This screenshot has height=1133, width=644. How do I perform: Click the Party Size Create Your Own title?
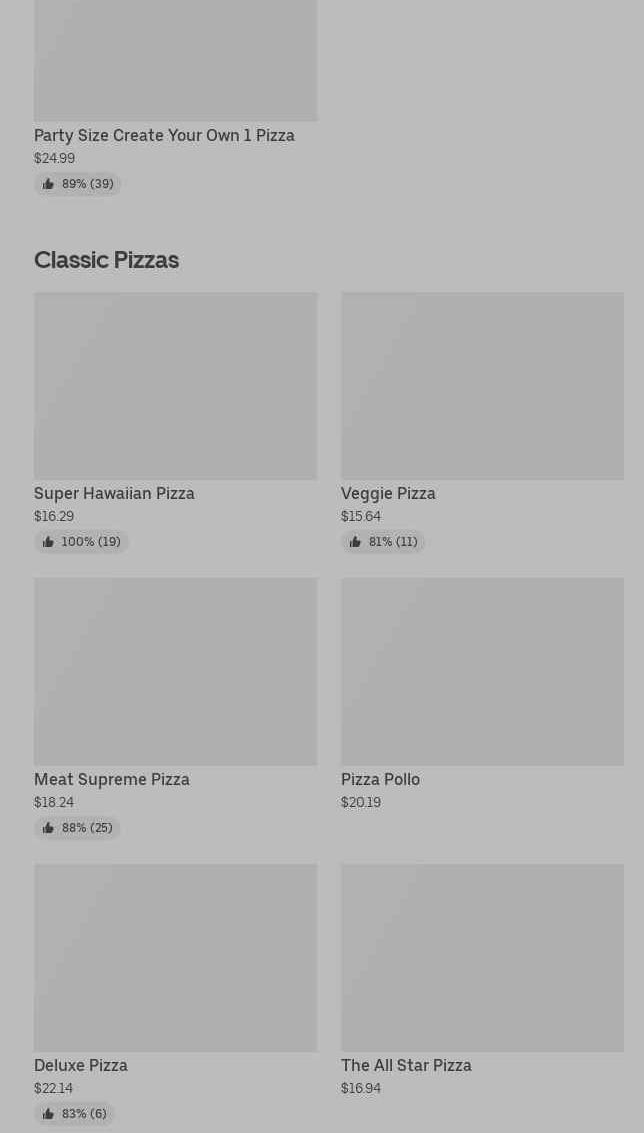[164, 135]
